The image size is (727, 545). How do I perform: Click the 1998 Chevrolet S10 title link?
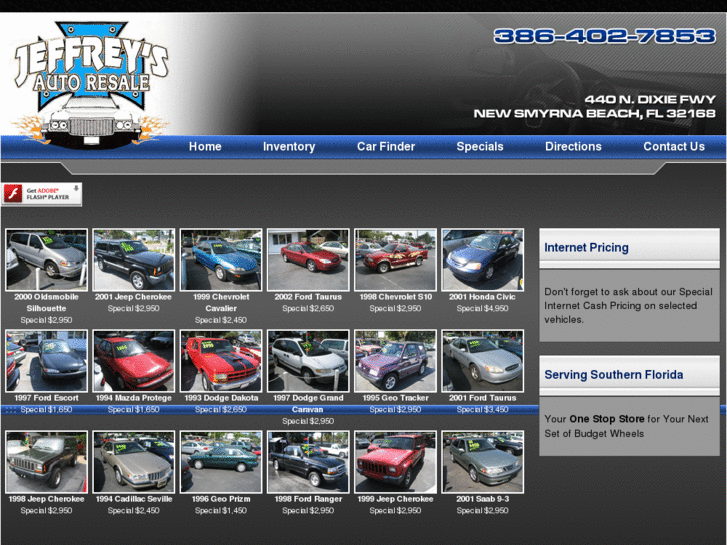[395, 297]
